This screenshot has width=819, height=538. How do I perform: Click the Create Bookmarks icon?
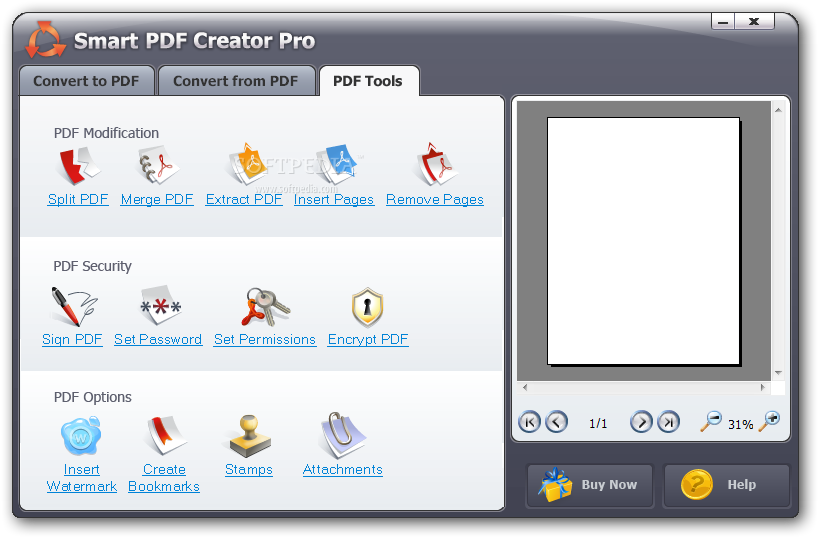tap(165, 435)
